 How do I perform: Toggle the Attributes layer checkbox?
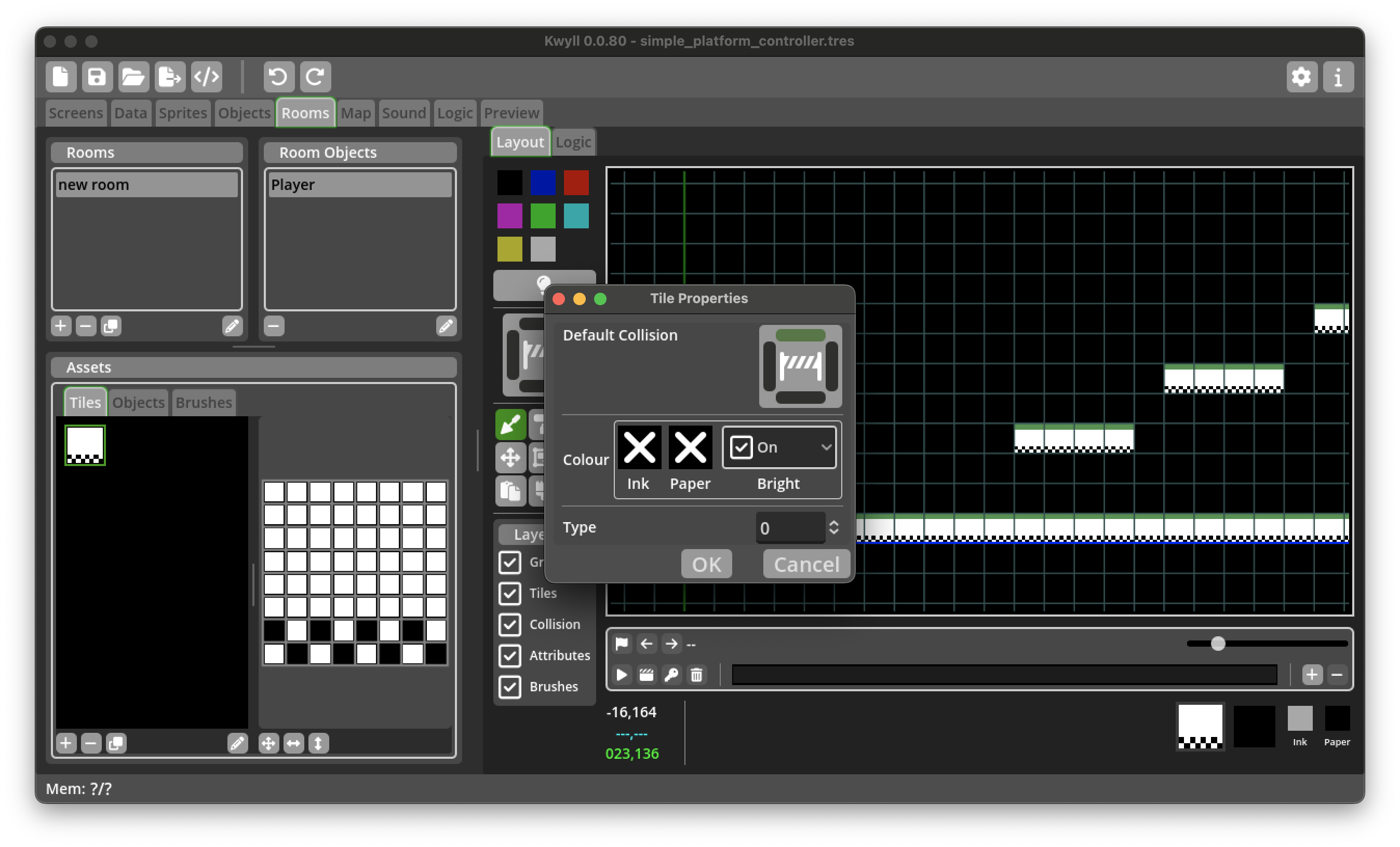509,655
